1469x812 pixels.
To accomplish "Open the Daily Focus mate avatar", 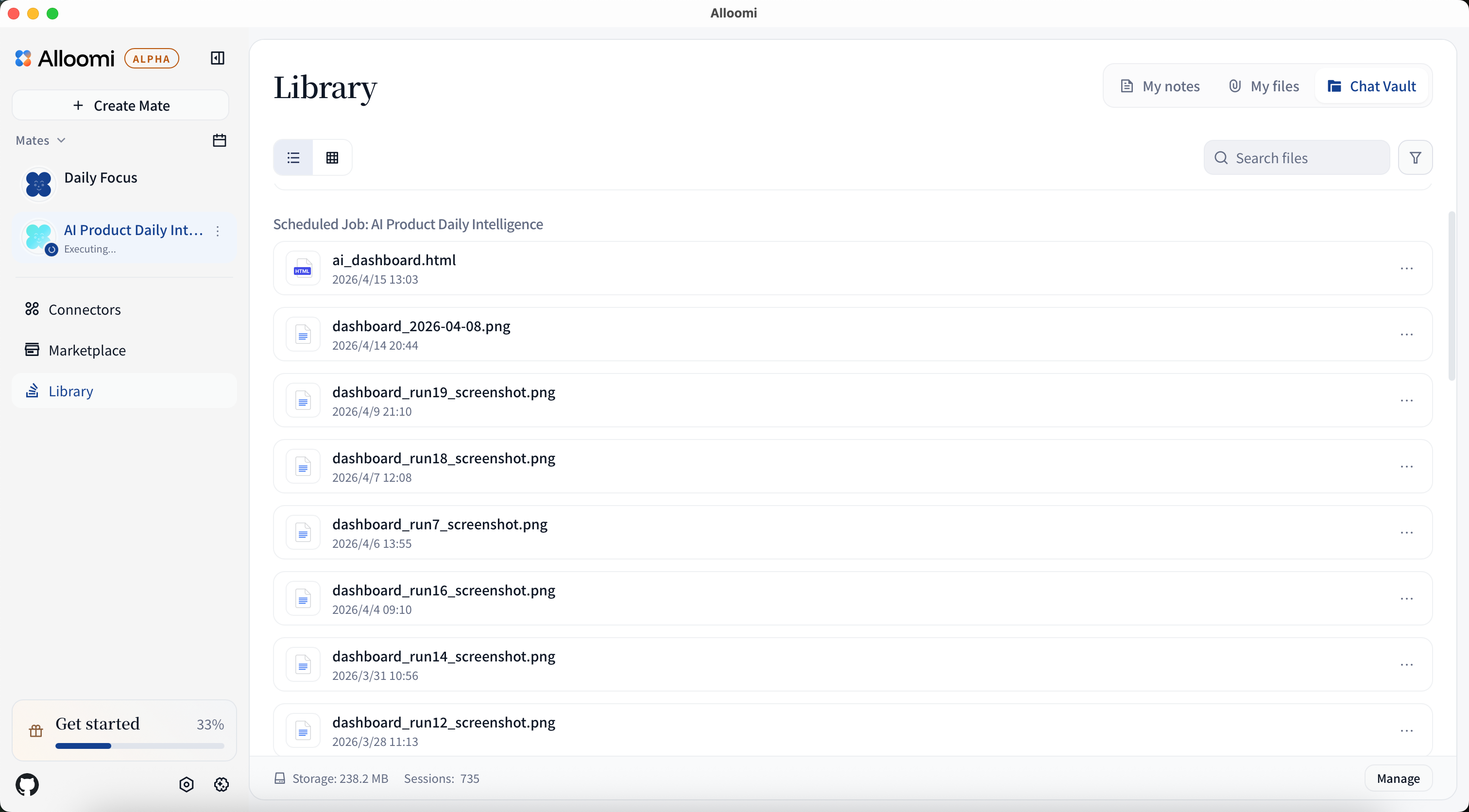I will pyautogui.click(x=39, y=184).
